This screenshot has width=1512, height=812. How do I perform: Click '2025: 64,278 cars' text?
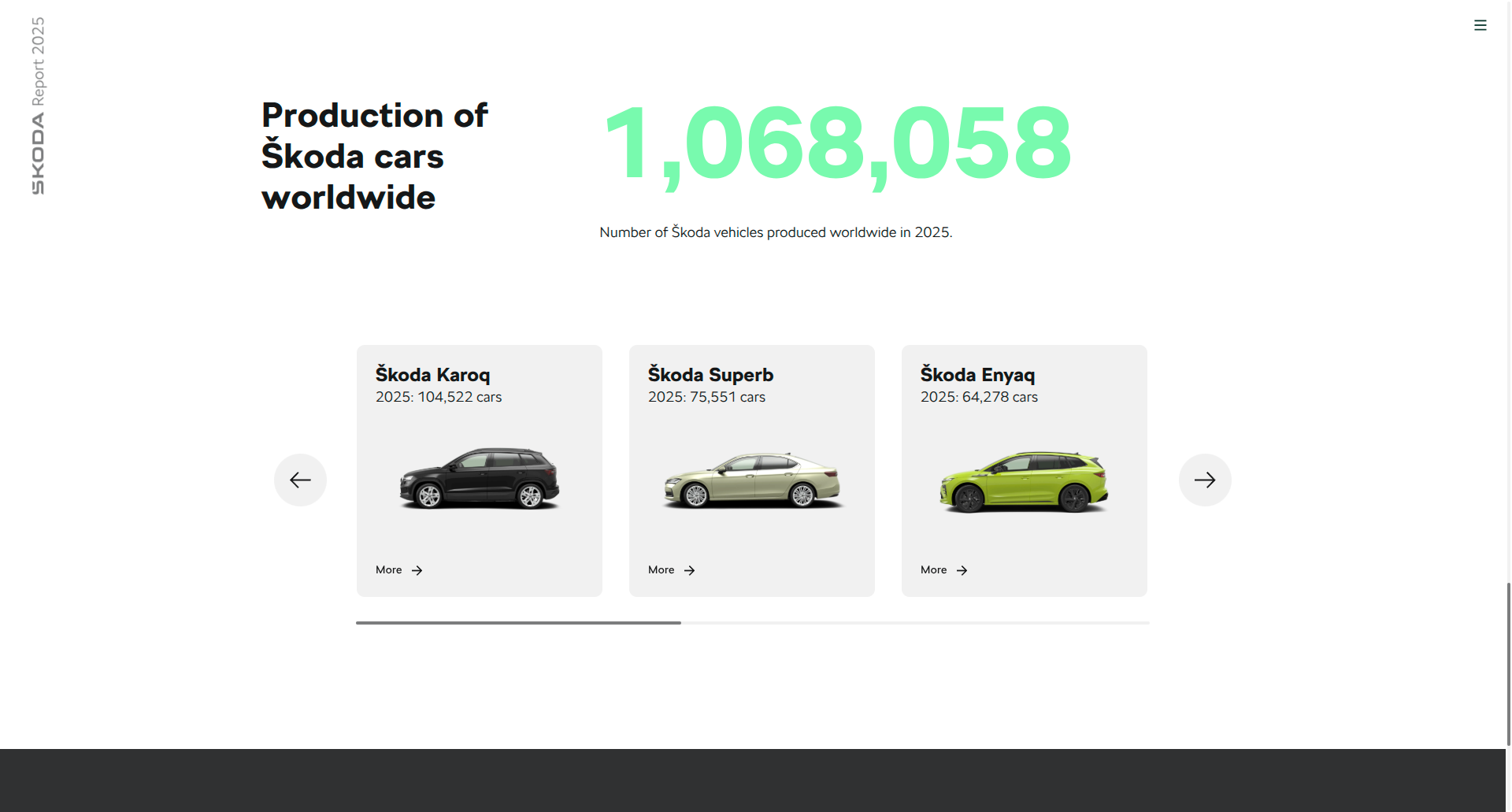[979, 397]
